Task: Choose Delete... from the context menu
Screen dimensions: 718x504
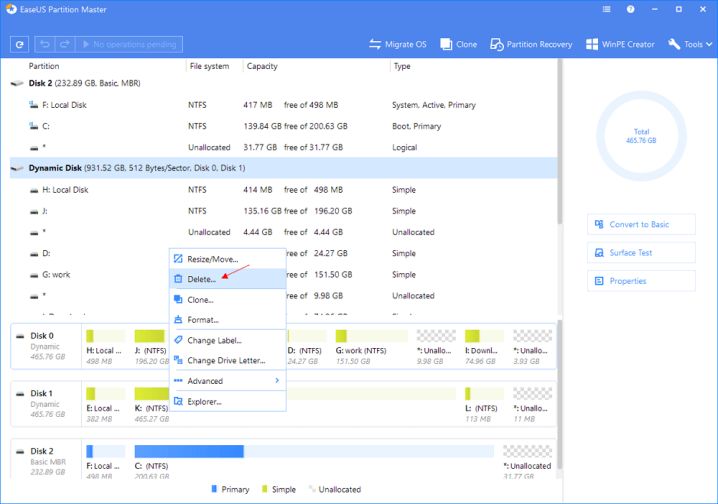Action: pos(201,279)
